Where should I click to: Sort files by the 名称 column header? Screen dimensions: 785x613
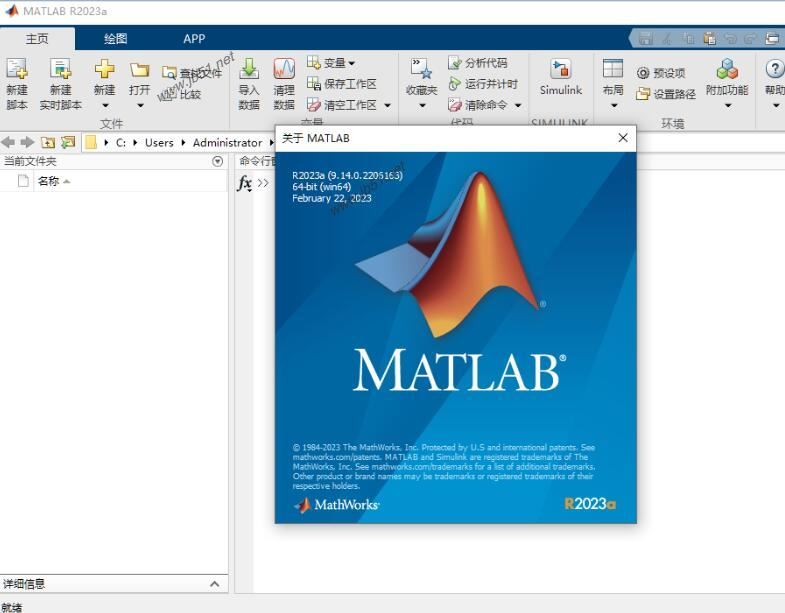48,181
